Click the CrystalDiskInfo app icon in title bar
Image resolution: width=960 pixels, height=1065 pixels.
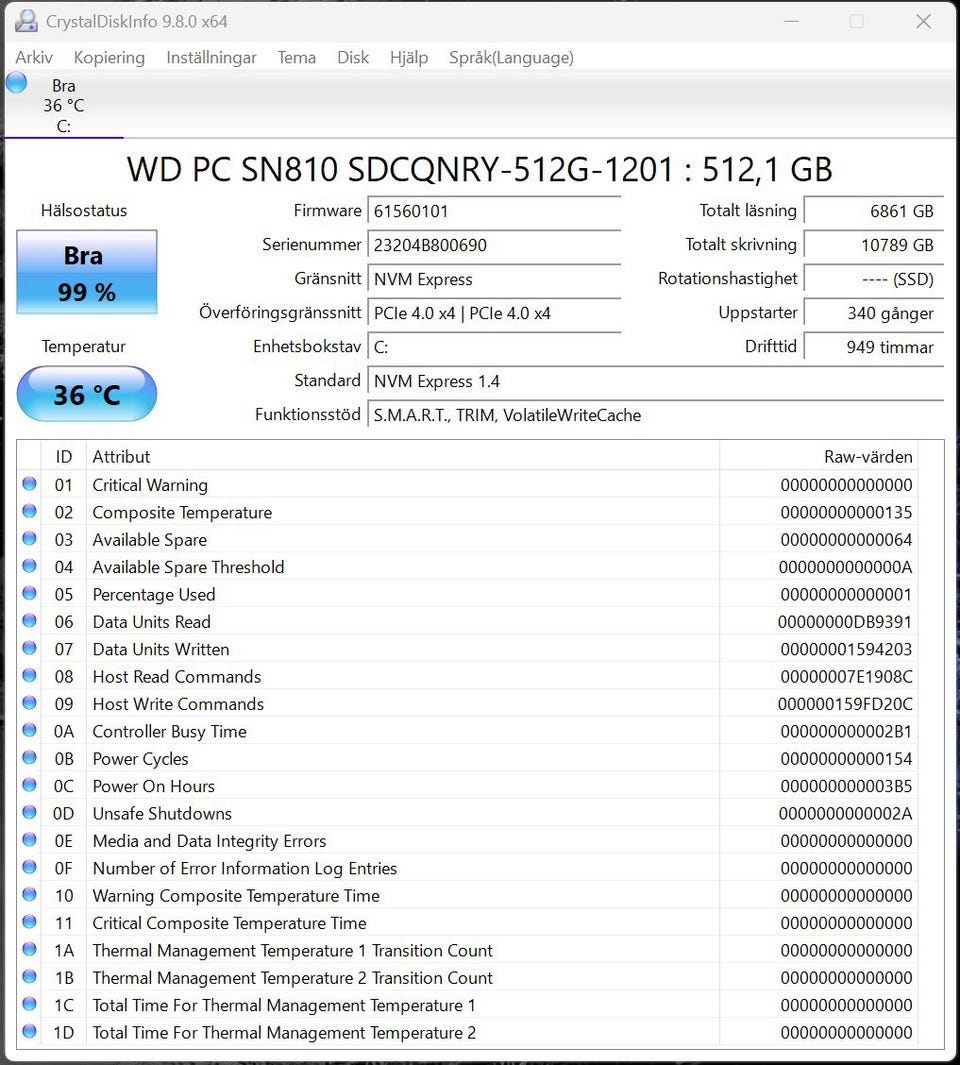point(26,21)
